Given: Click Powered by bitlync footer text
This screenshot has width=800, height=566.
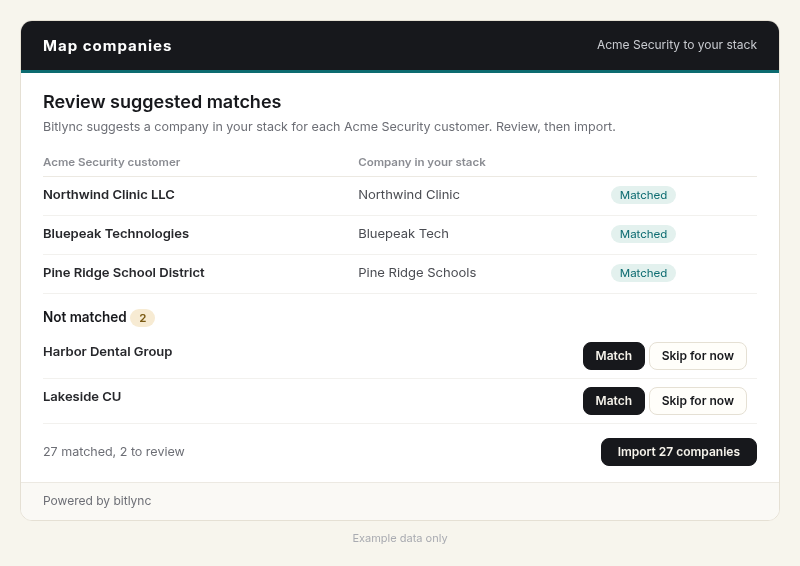Looking at the screenshot, I should (97, 501).
